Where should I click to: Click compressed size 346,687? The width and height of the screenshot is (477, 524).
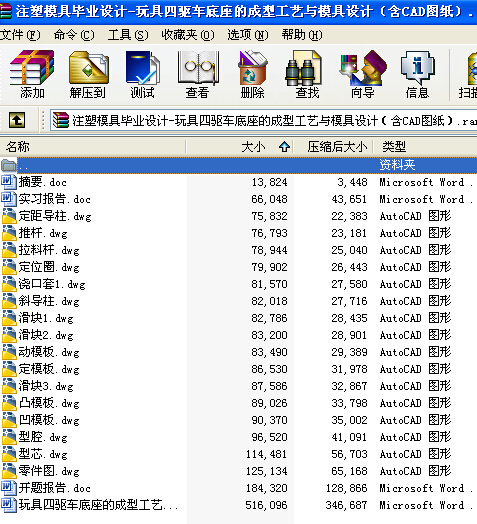347,505
